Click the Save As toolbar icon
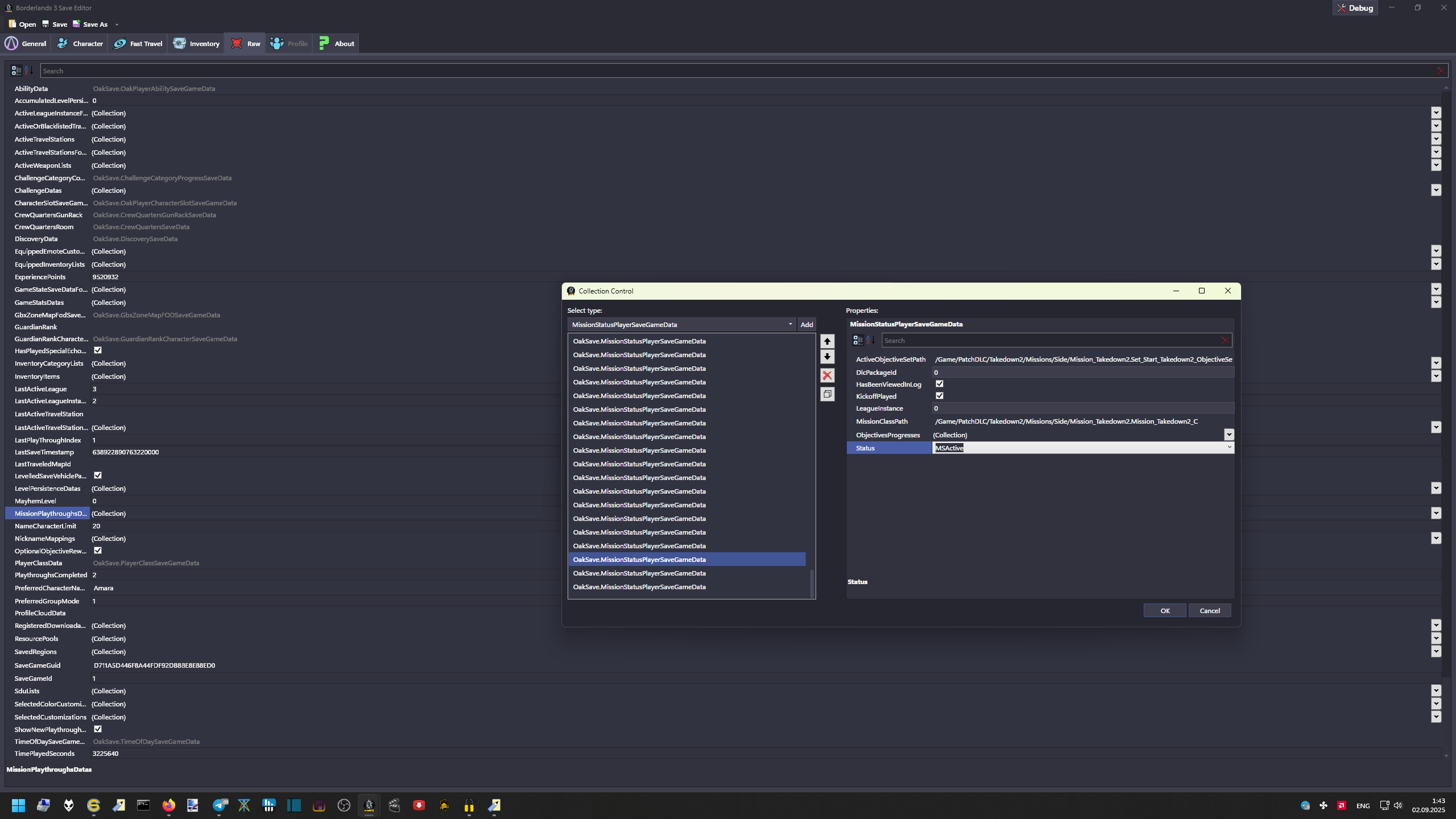Image resolution: width=1456 pixels, height=819 pixels. [76, 24]
